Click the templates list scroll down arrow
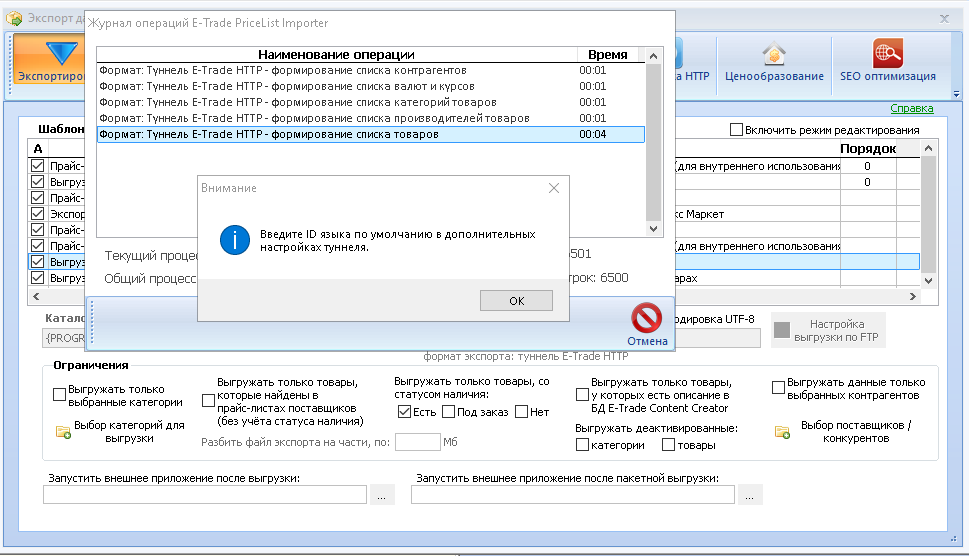The height and width of the screenshot is (556, 969). (928, 280)
